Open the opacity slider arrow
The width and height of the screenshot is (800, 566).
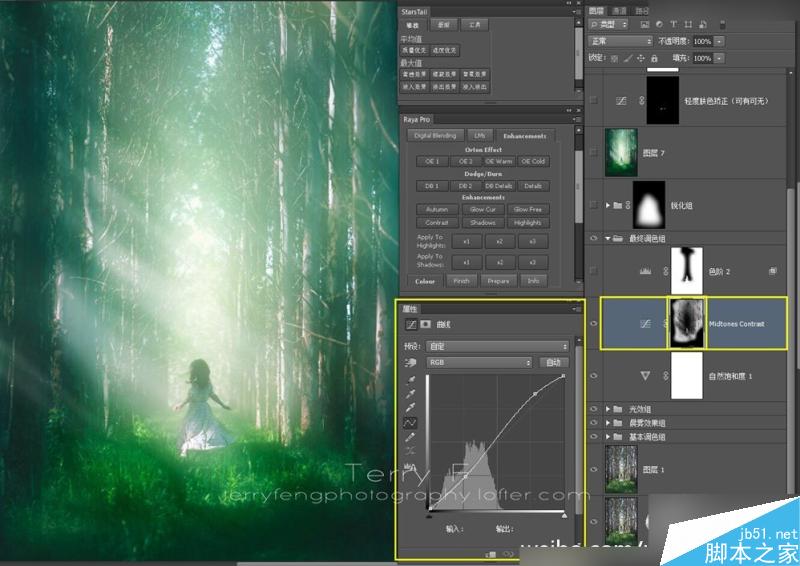pyautogui.click(x=719, y=41)
